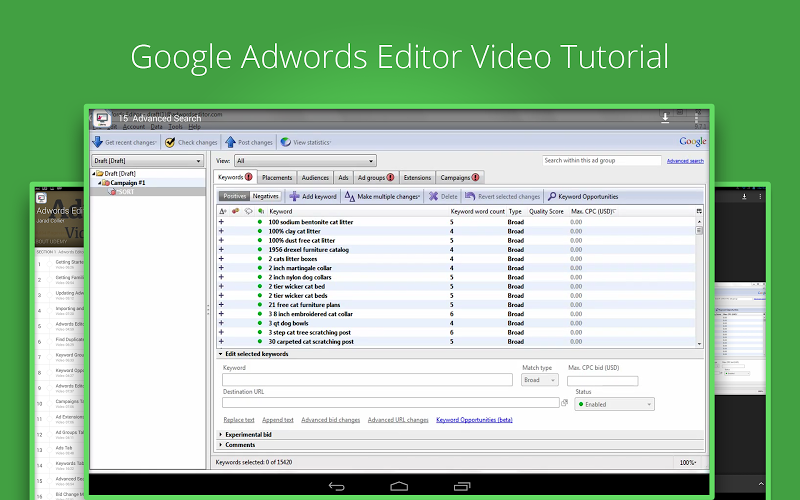Select Keywords Tab lesson in the left course window
Screen dimensions: 800x500
(61, 465)
